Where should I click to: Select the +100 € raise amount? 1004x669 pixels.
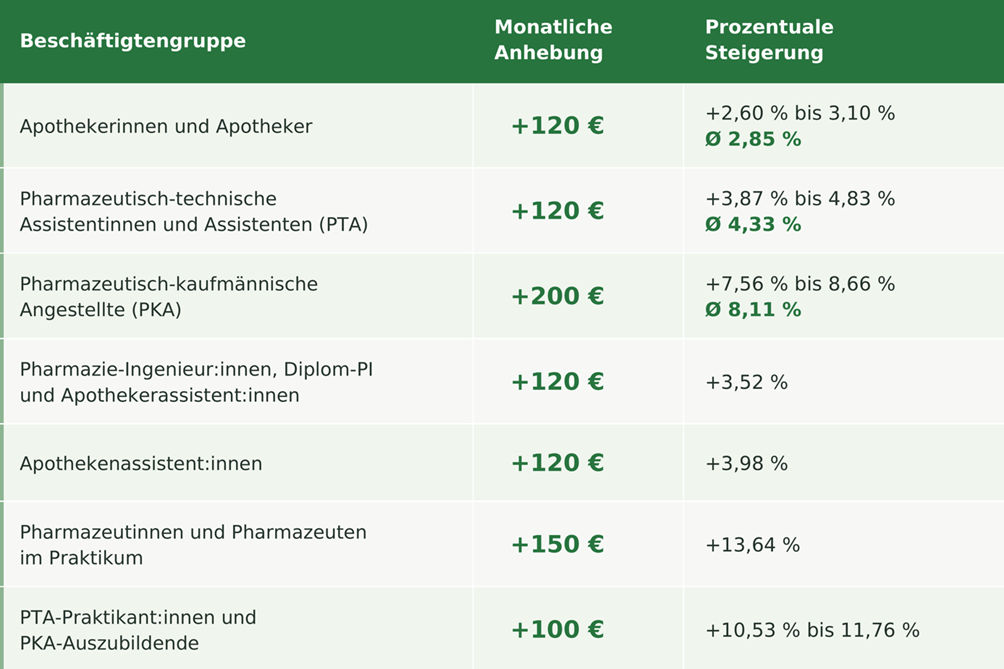(557, 629)
